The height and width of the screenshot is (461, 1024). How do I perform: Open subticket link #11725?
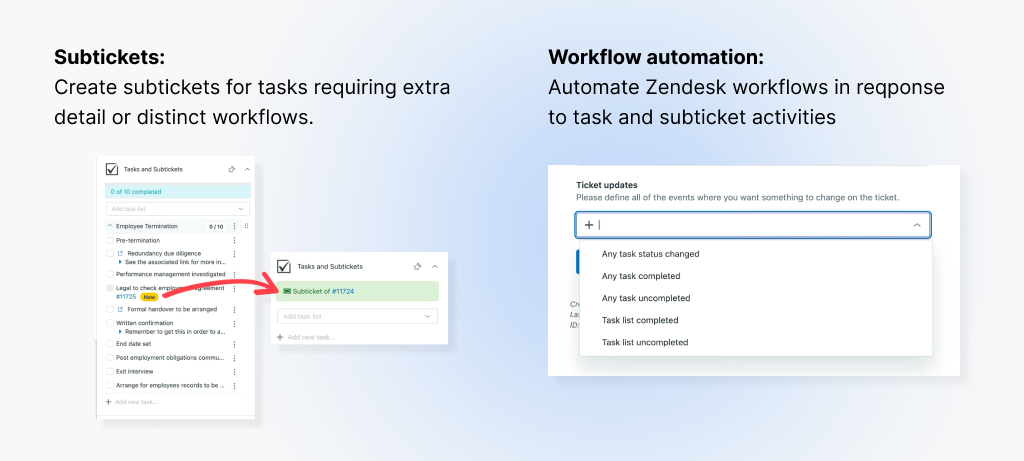(125, 297)
